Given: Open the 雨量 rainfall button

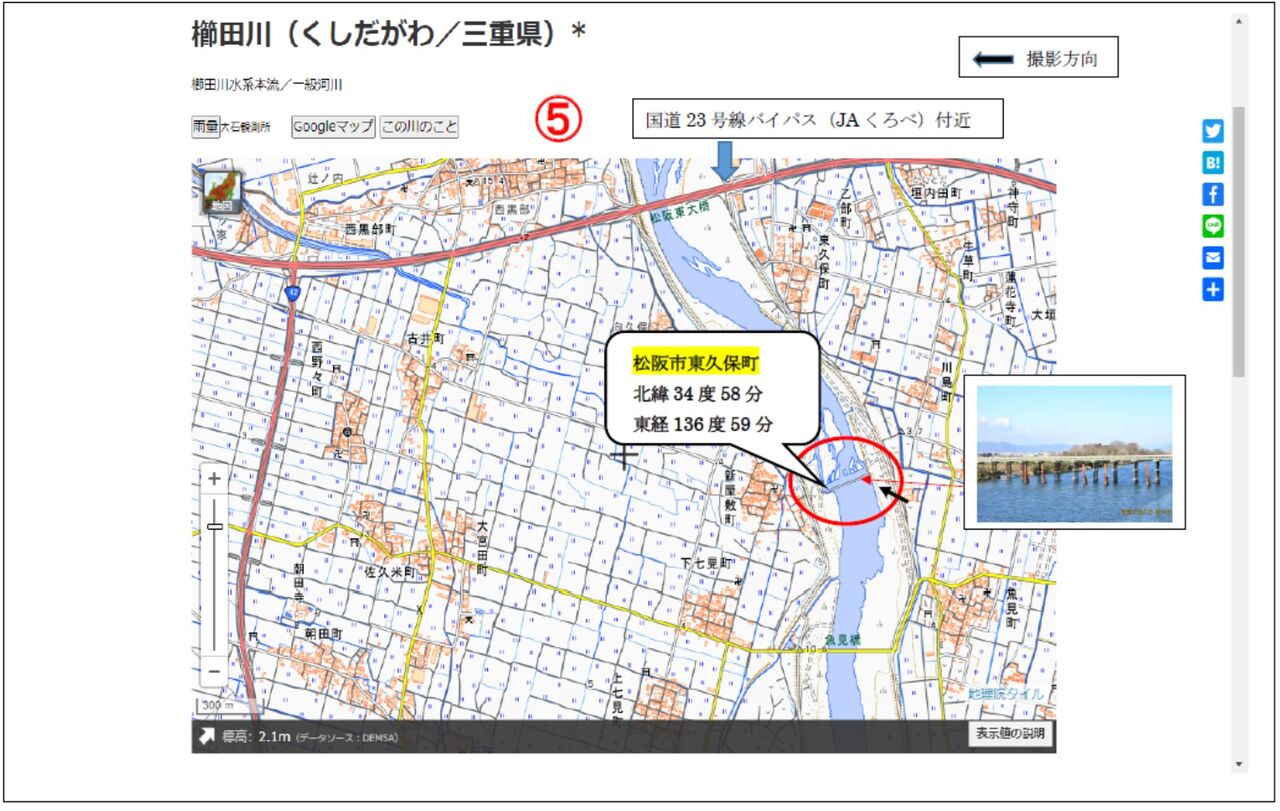Looking at the screenshot, I should click(205, 127).
